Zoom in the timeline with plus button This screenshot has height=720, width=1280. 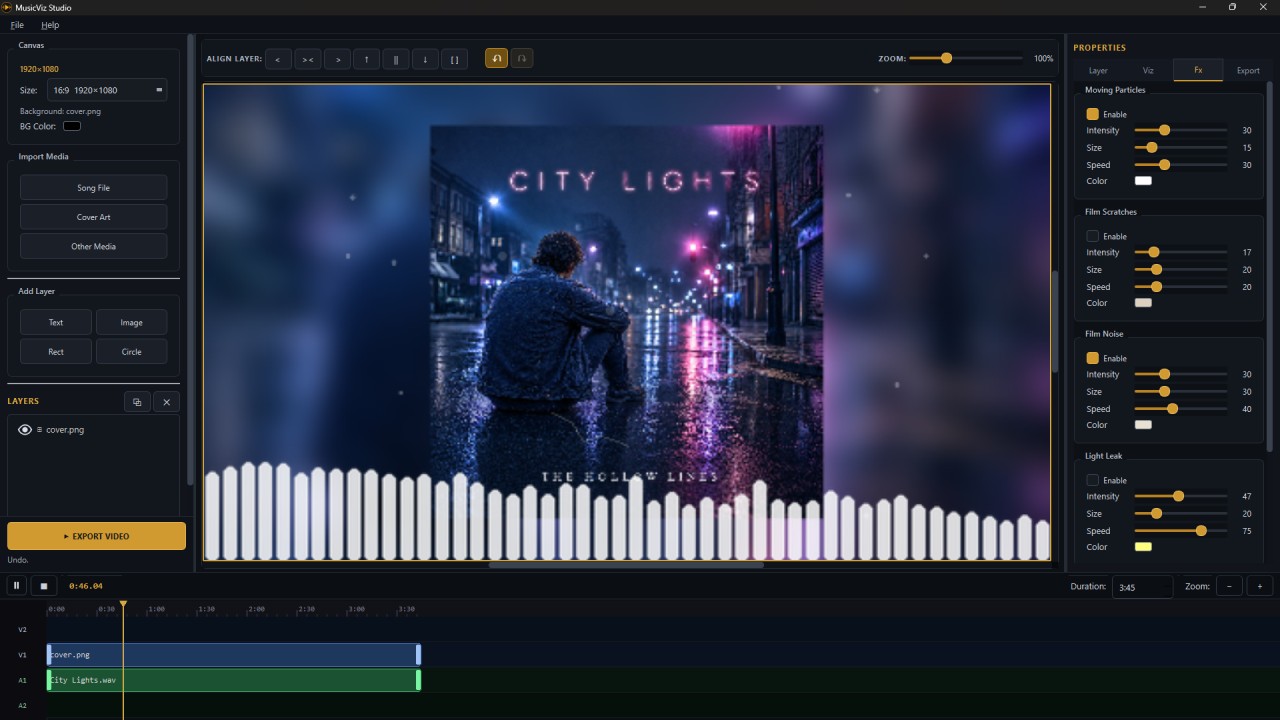click(x=1260, y=586)
